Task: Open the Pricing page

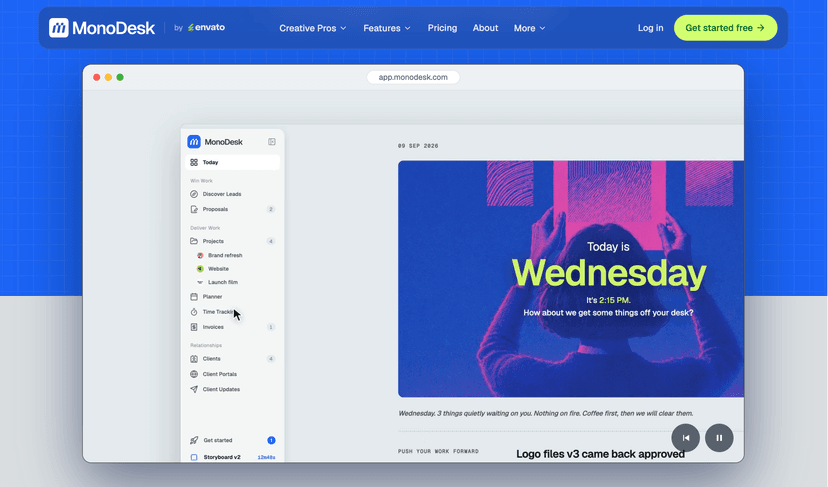Action: point(443,28)
